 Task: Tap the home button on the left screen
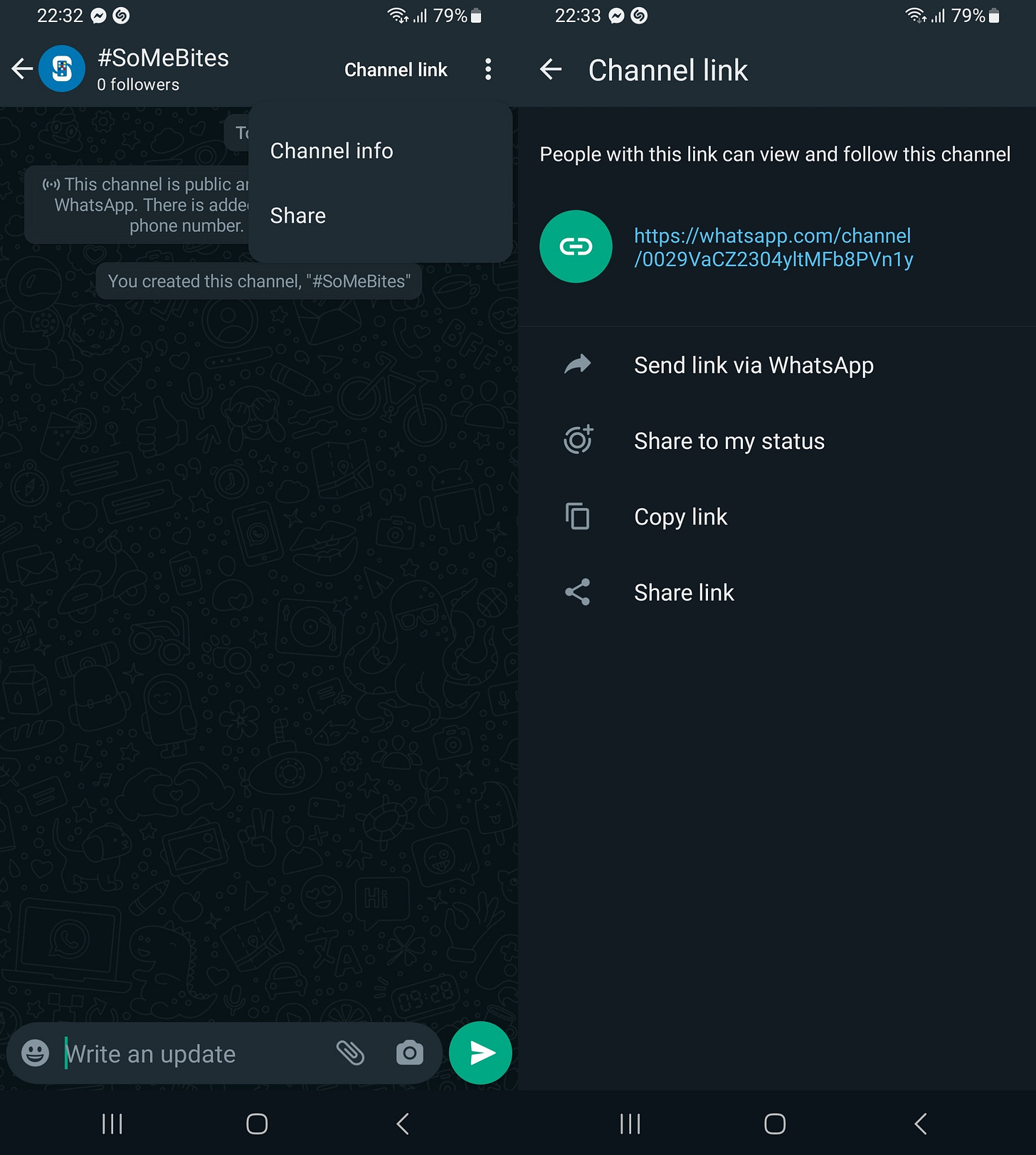(x=257, y=1124)
